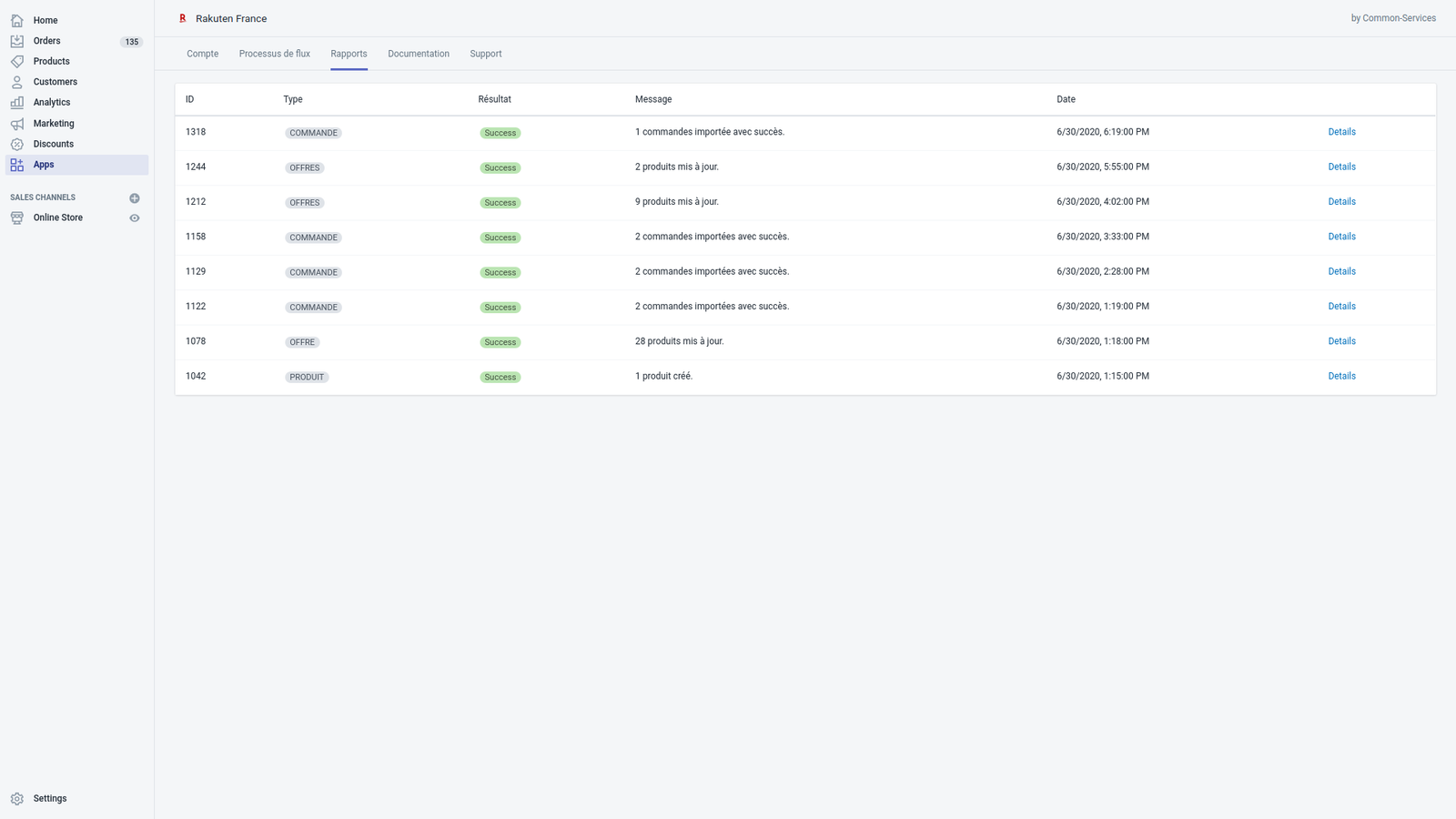This screenshot has height=819, width=1456.
Task: Click the Apps grid icon
Action: click(17, 165)
